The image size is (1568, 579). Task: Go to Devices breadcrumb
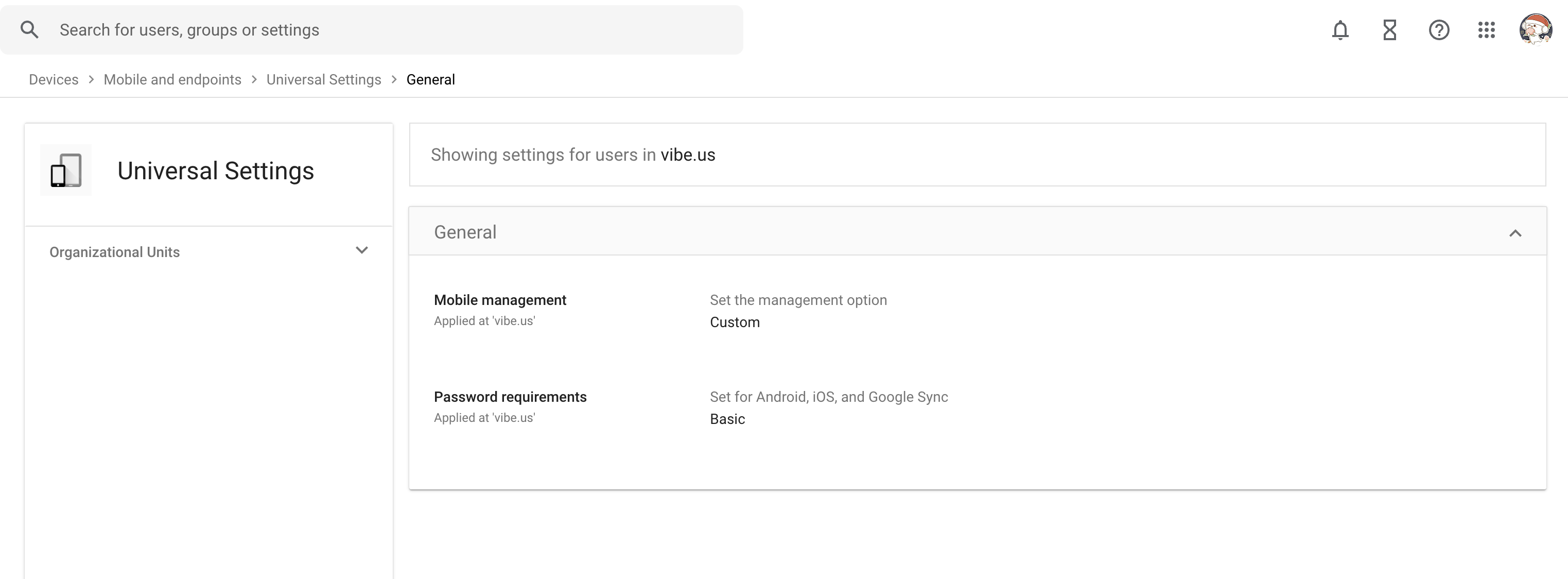(54, 80)
